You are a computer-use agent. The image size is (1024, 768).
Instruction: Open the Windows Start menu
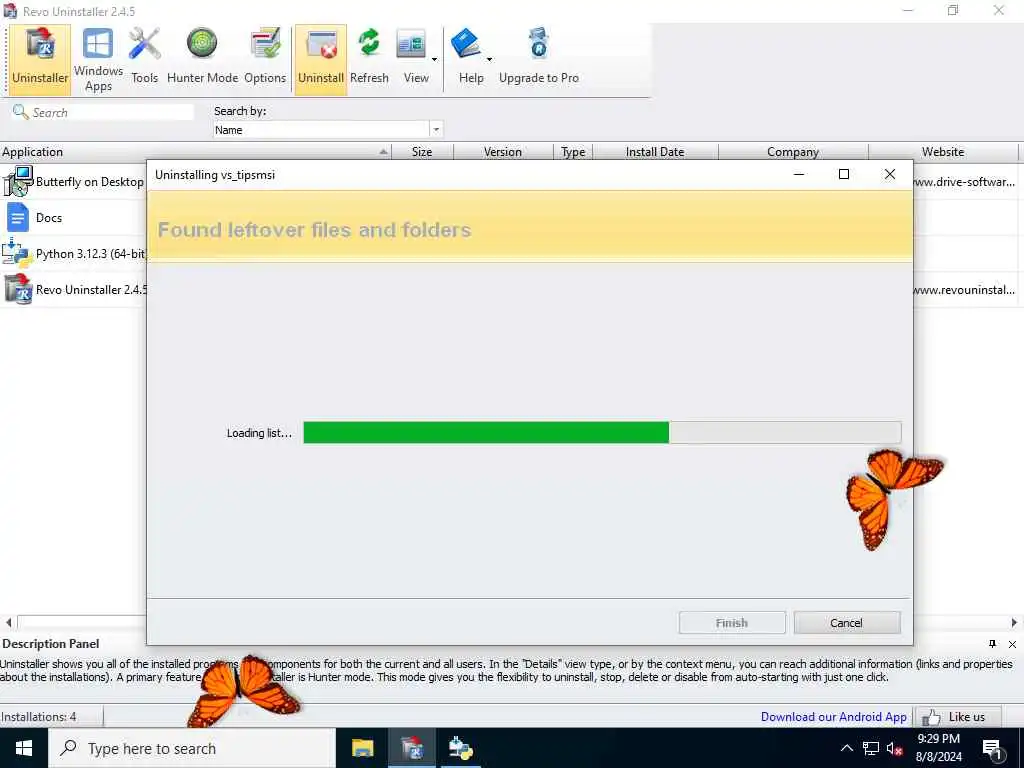(x=24, y=748)
